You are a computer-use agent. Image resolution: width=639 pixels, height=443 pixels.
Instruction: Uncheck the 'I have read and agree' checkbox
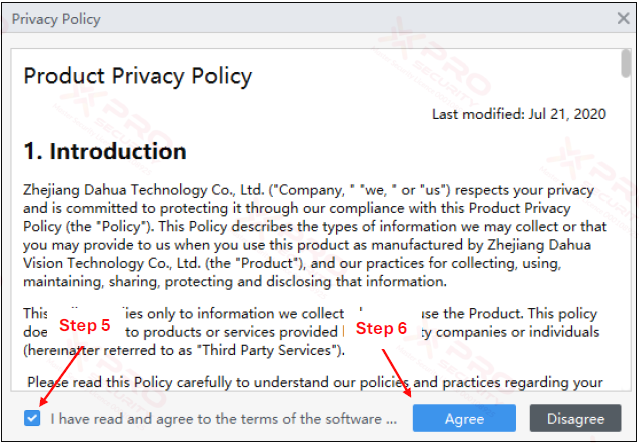click(32, 418)
